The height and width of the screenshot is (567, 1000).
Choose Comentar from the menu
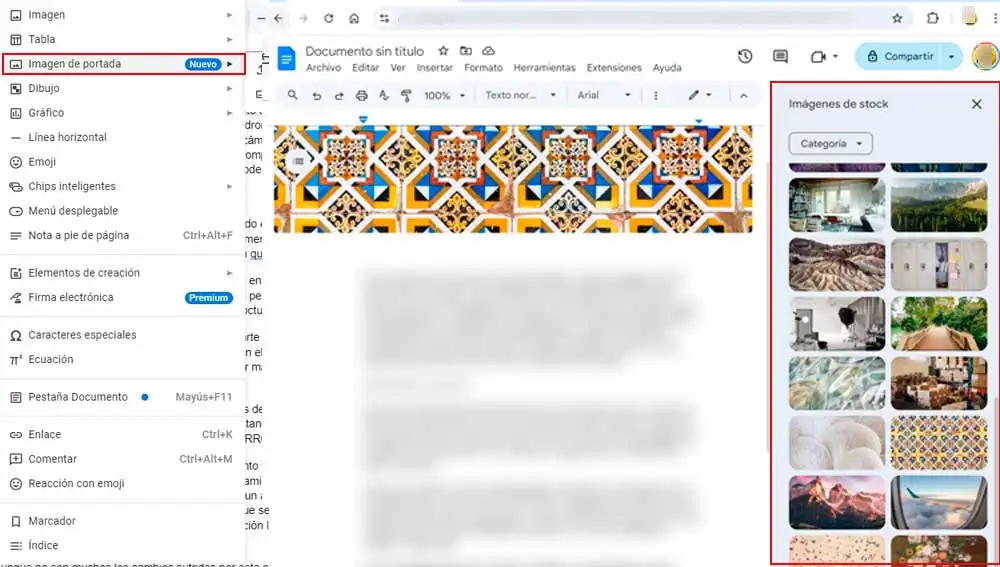click(122, 459)
